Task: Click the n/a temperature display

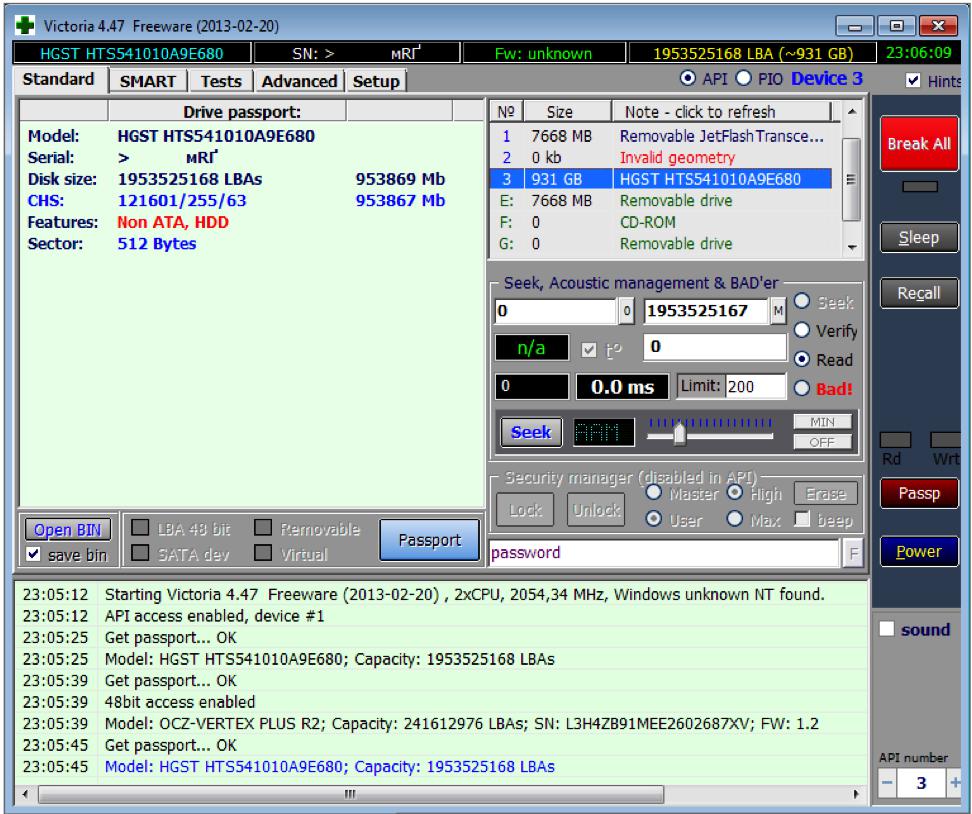Action: coord(531,348)
